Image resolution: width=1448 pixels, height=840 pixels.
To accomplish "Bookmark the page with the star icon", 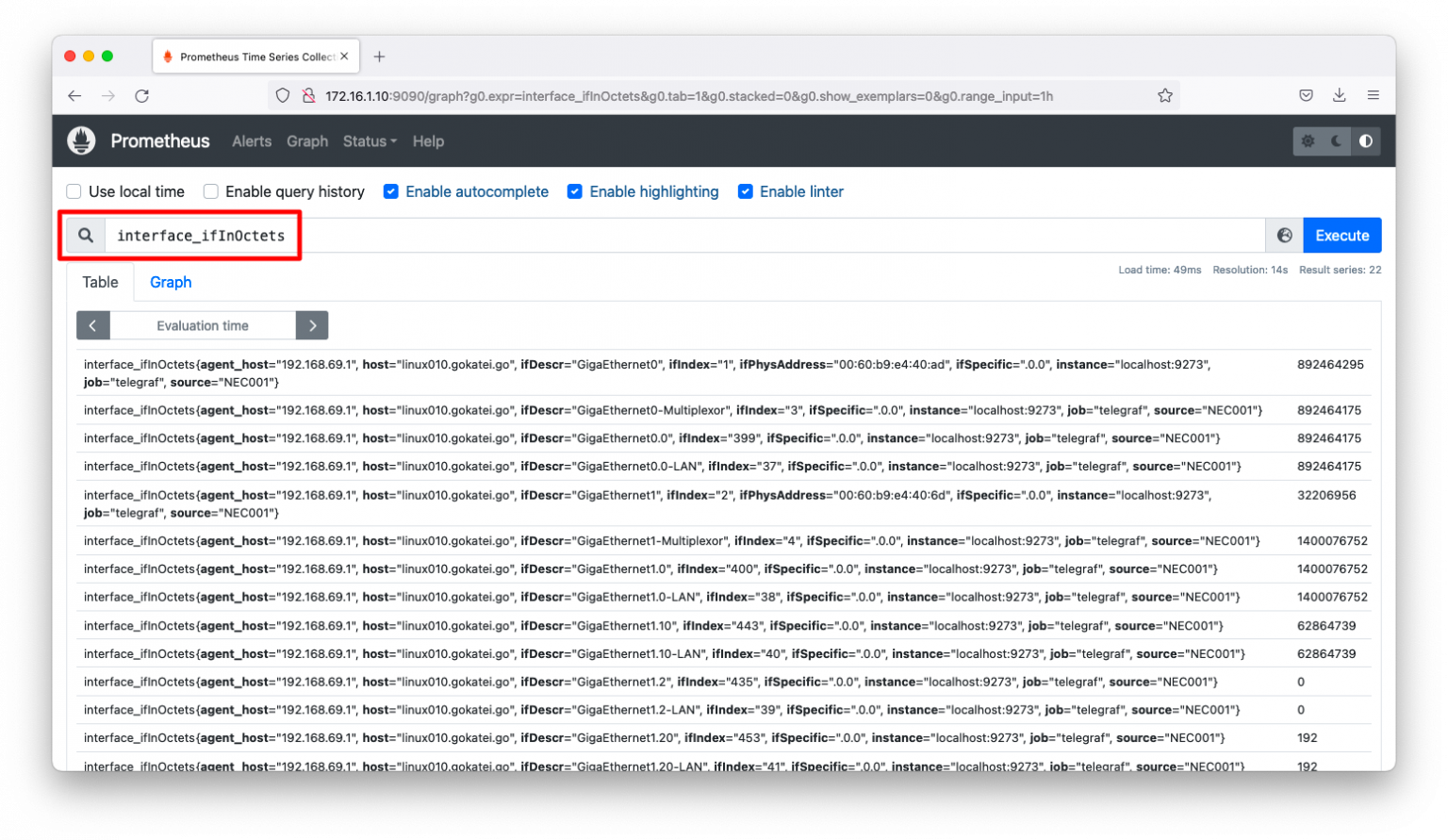I will (x=1165, y=95).
